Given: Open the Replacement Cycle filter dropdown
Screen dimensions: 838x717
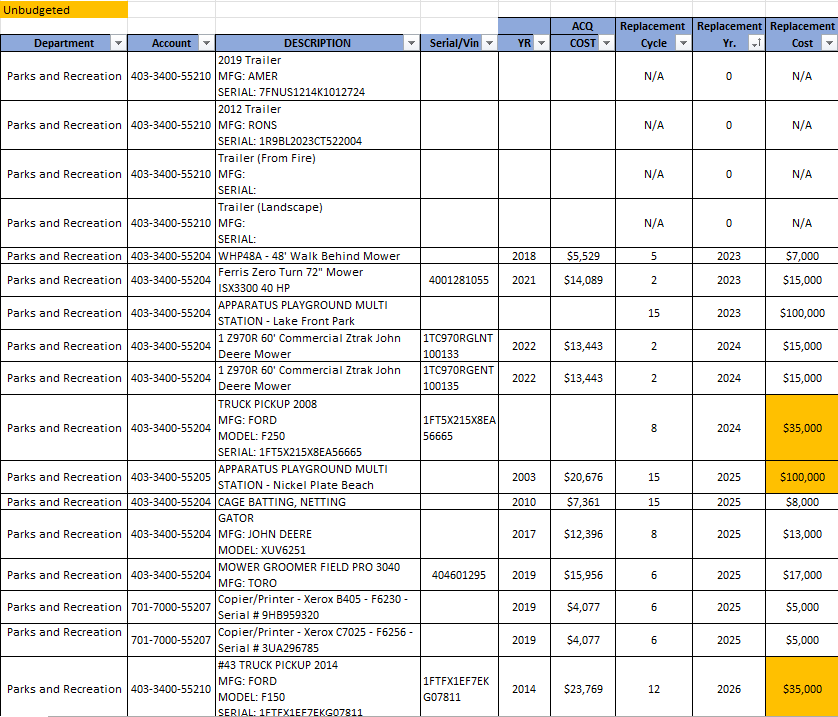Looking at the screenshot, I should 683,43.
